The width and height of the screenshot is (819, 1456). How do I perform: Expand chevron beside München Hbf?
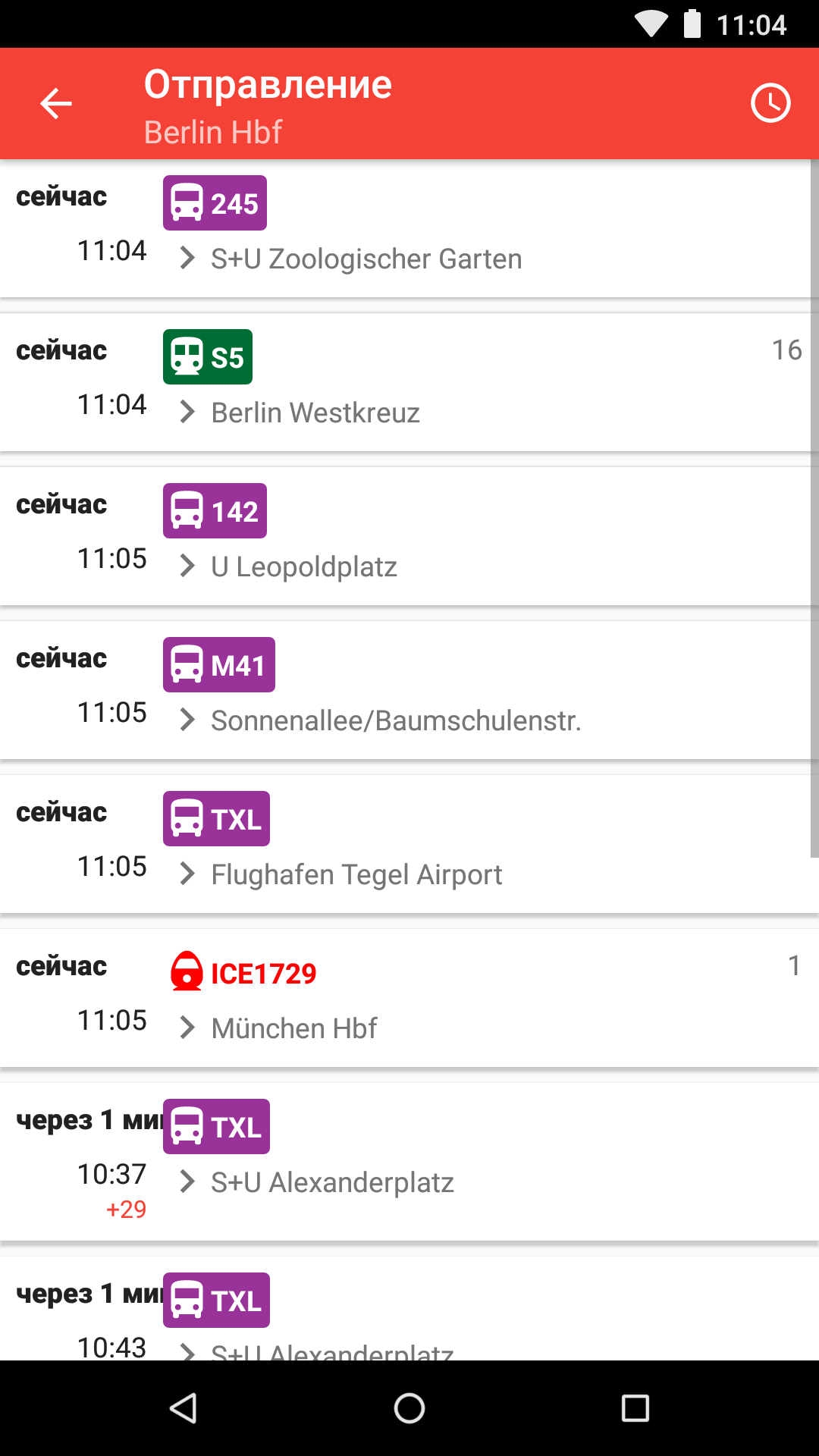187,1028
